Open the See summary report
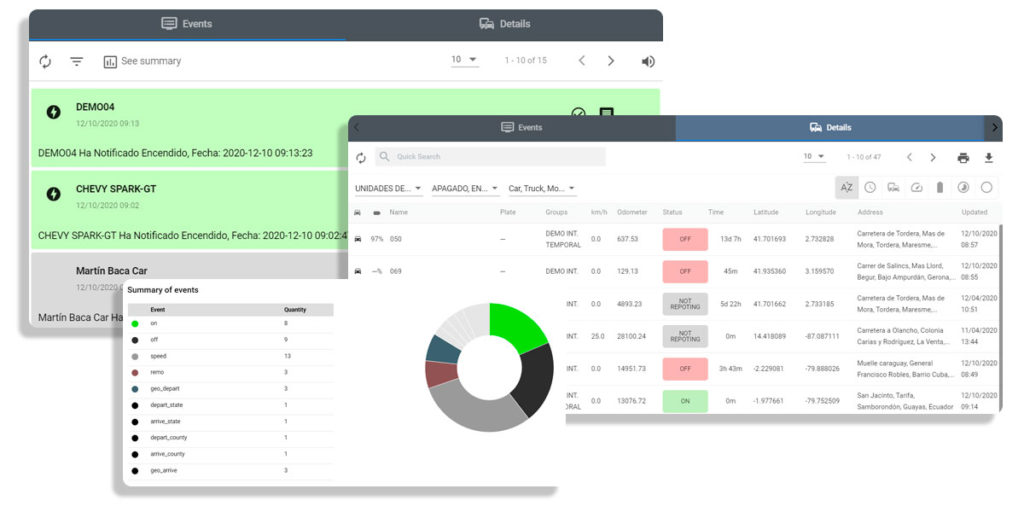The height and width of the screenshot is (512, 1024). tap(142, 61)
